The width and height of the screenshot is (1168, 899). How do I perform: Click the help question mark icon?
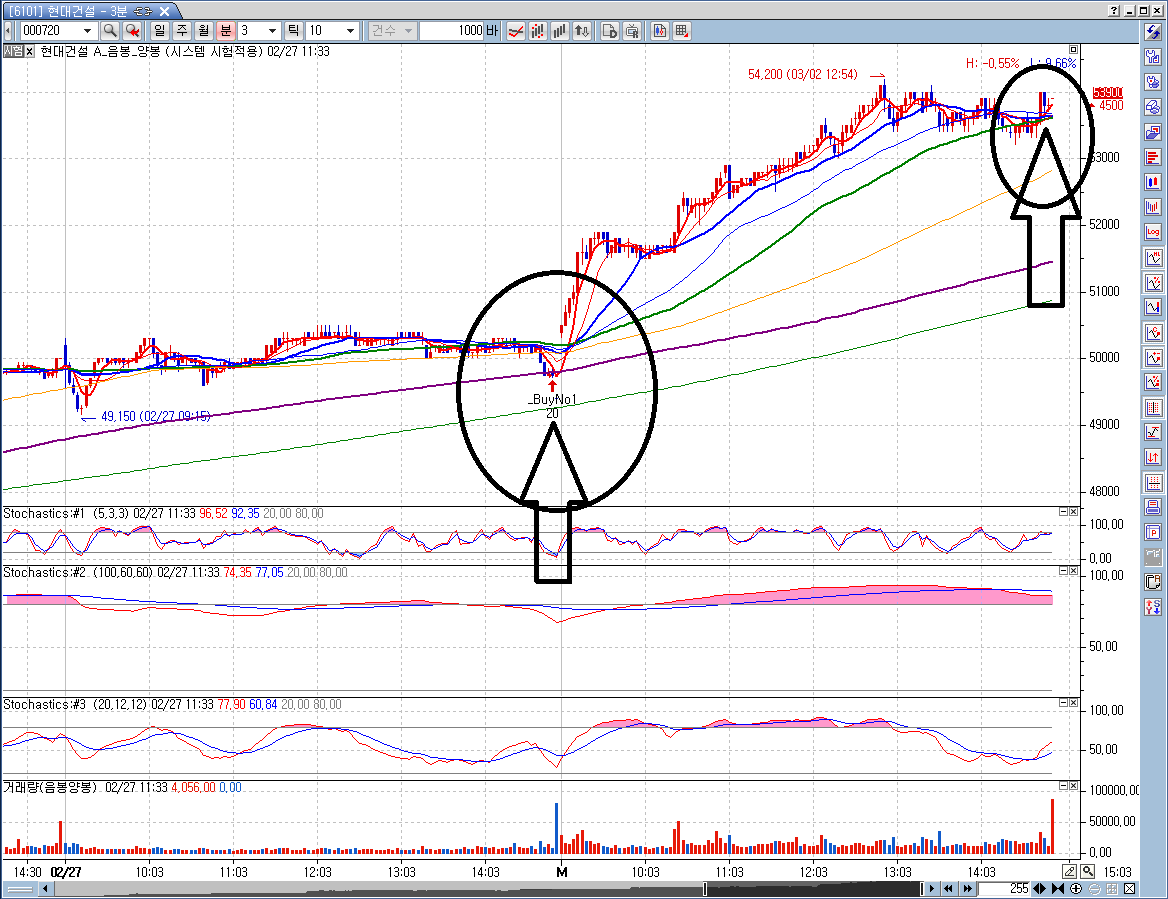1114,10
